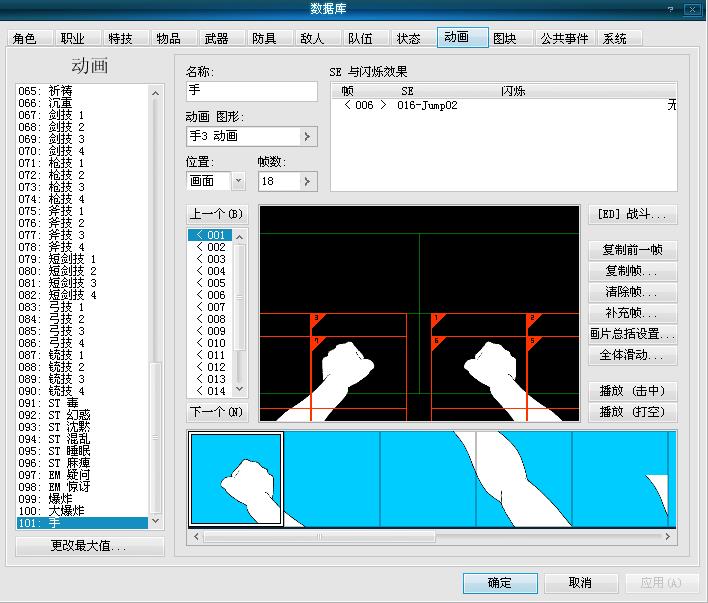Select the first fist cell thumbnail
Screen dimensions: 708x603
[x=236, y=479]
